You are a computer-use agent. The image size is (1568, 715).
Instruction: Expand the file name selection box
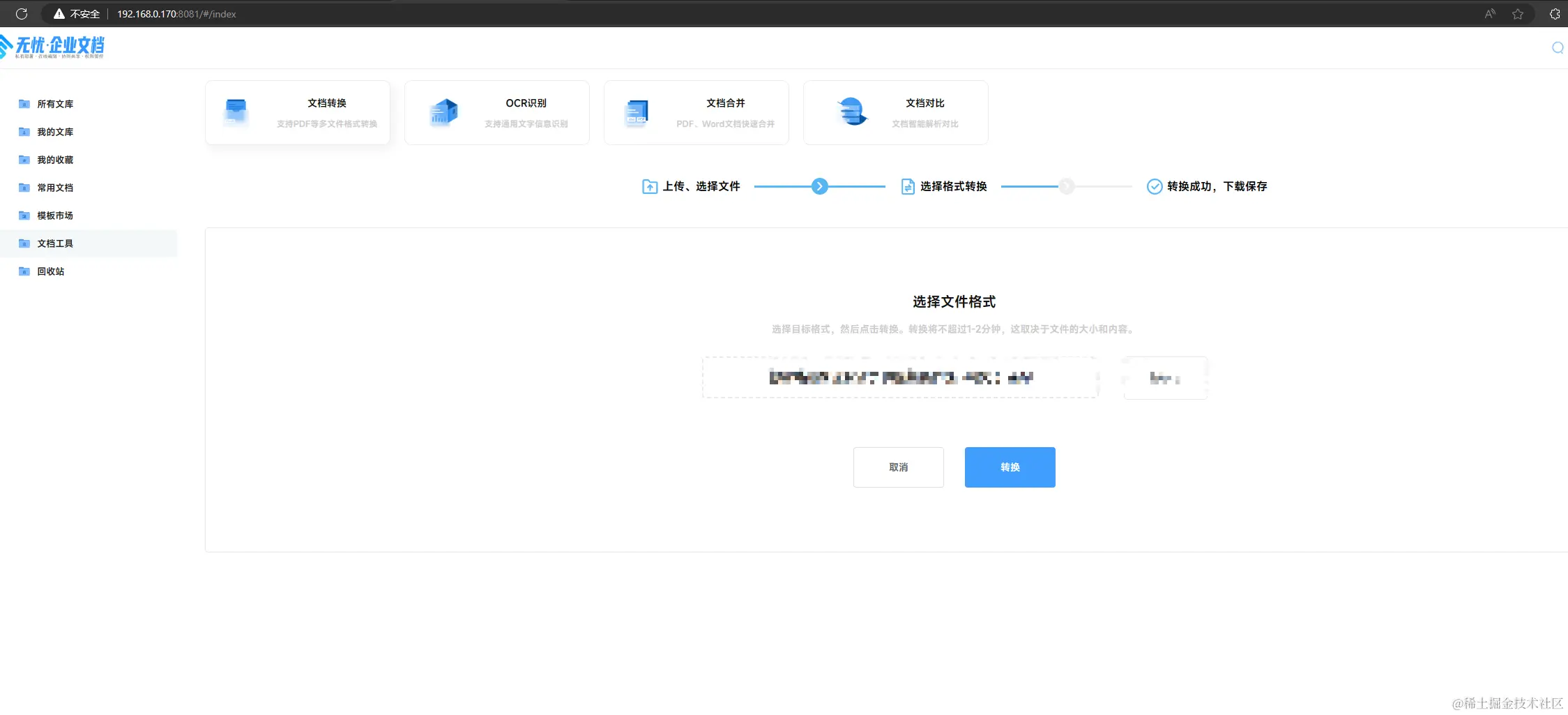tap(899, 377)
